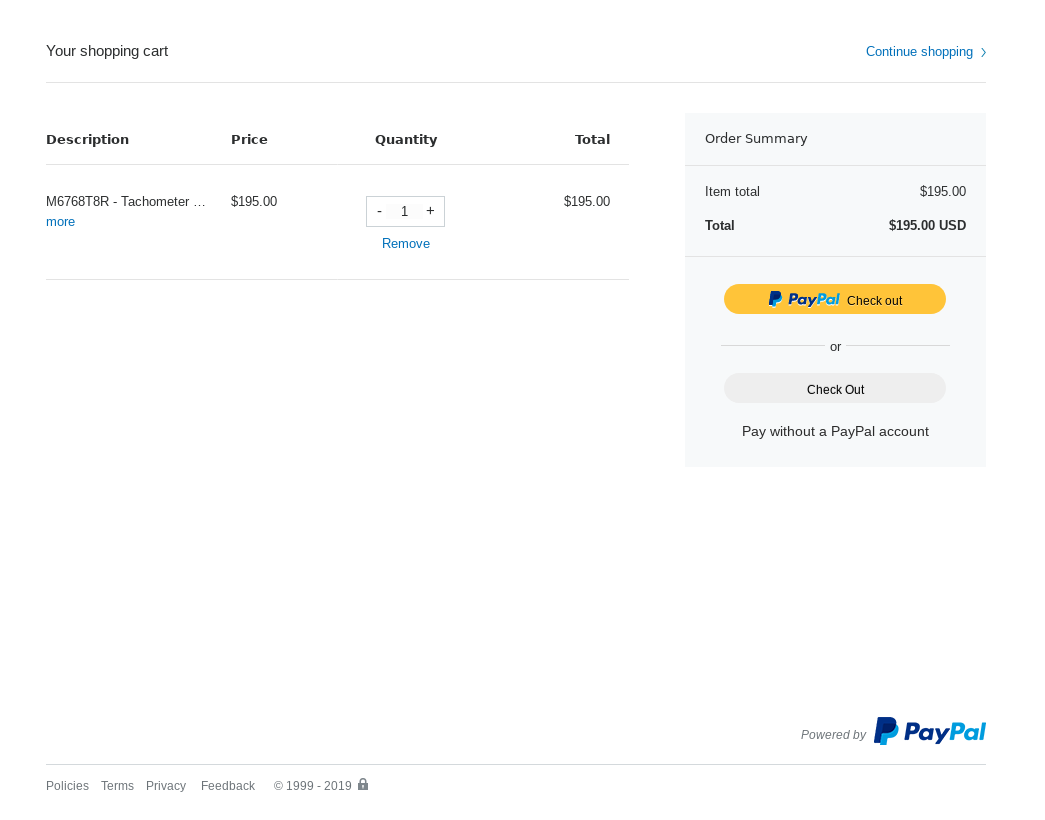The image size is (1045, 820).
Task: Click the chevron arrow beside Continue shopping
Action: (983, 53)
